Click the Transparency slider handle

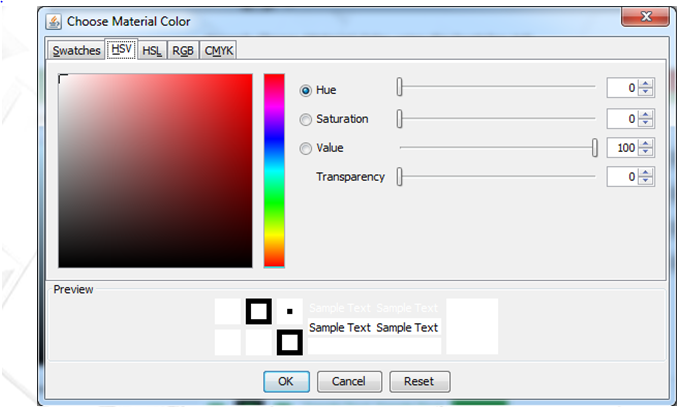[400, 177]
